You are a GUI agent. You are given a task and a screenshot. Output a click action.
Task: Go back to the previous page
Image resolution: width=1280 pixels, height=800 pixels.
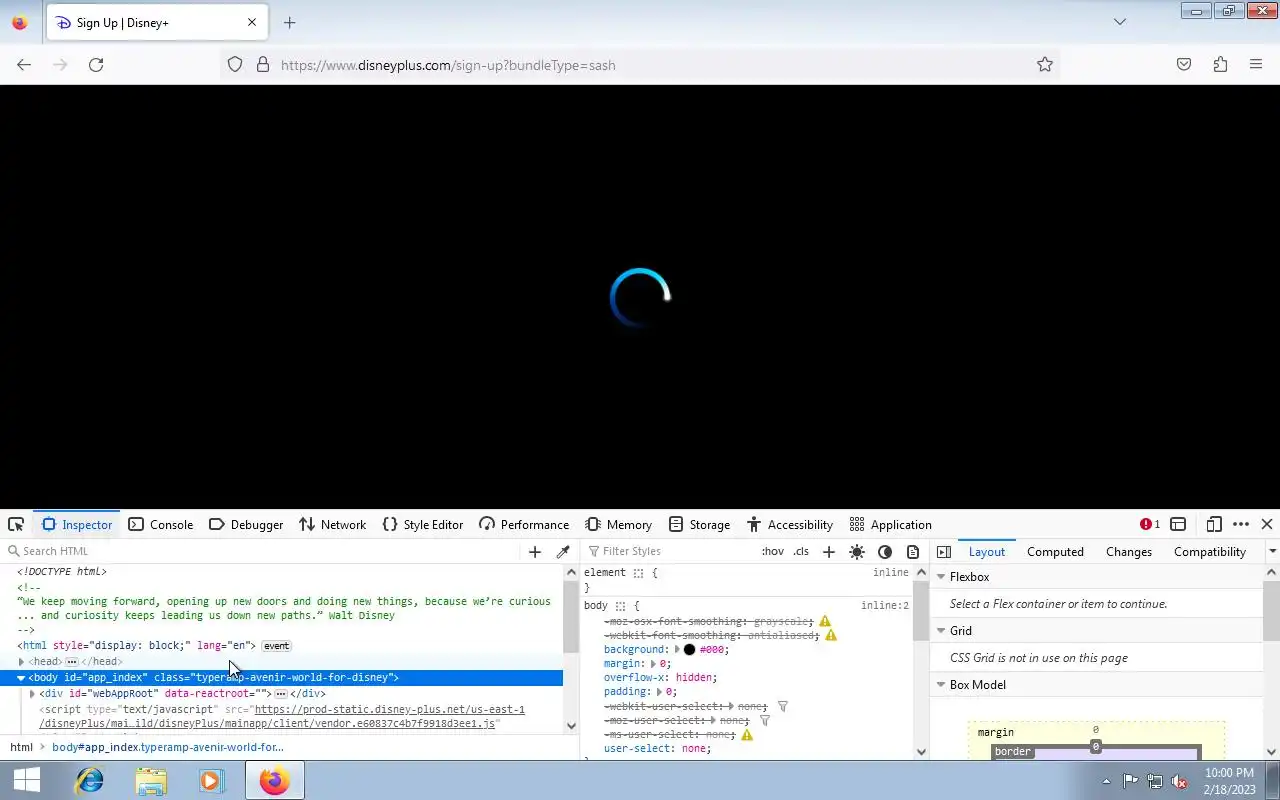[x=24, y=65]
